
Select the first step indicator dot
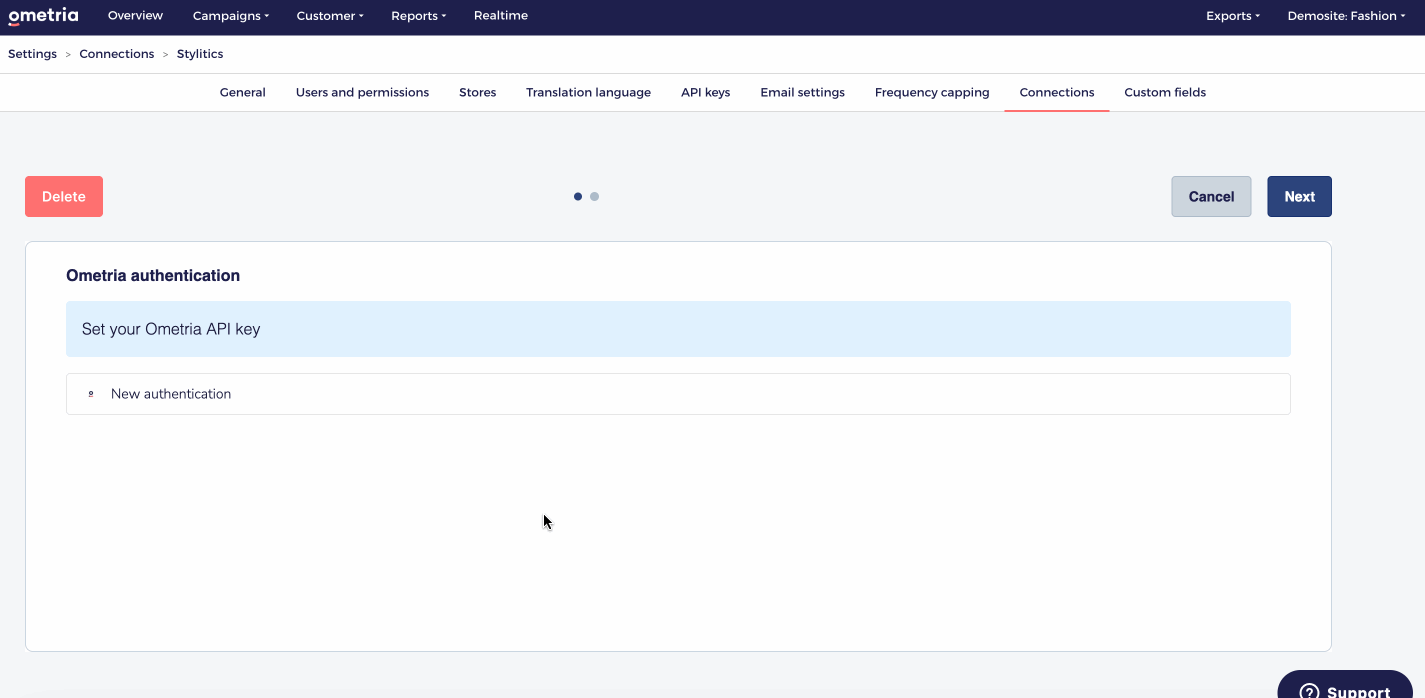tap(578, 197)
